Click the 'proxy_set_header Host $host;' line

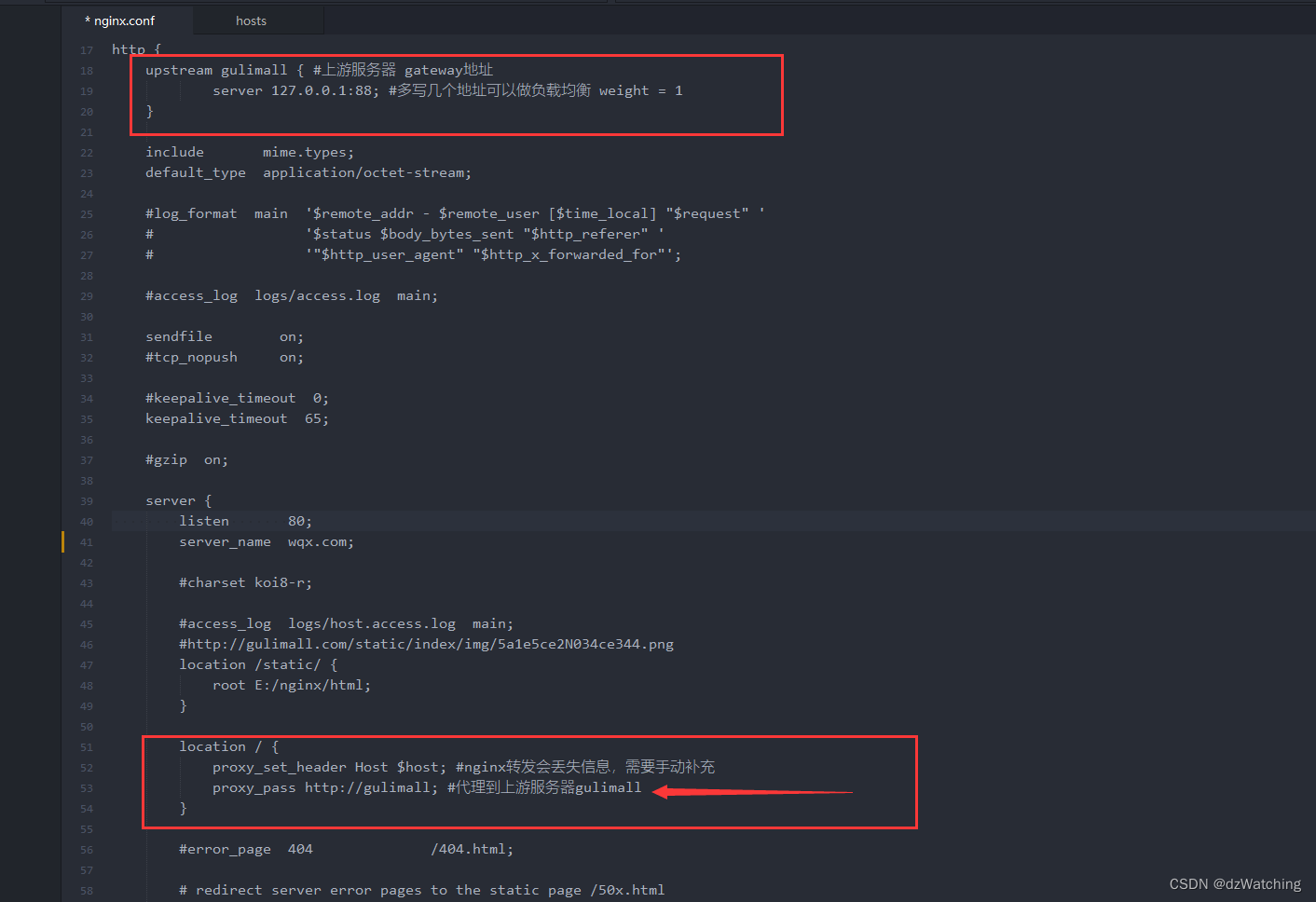[x=463, y=767]
